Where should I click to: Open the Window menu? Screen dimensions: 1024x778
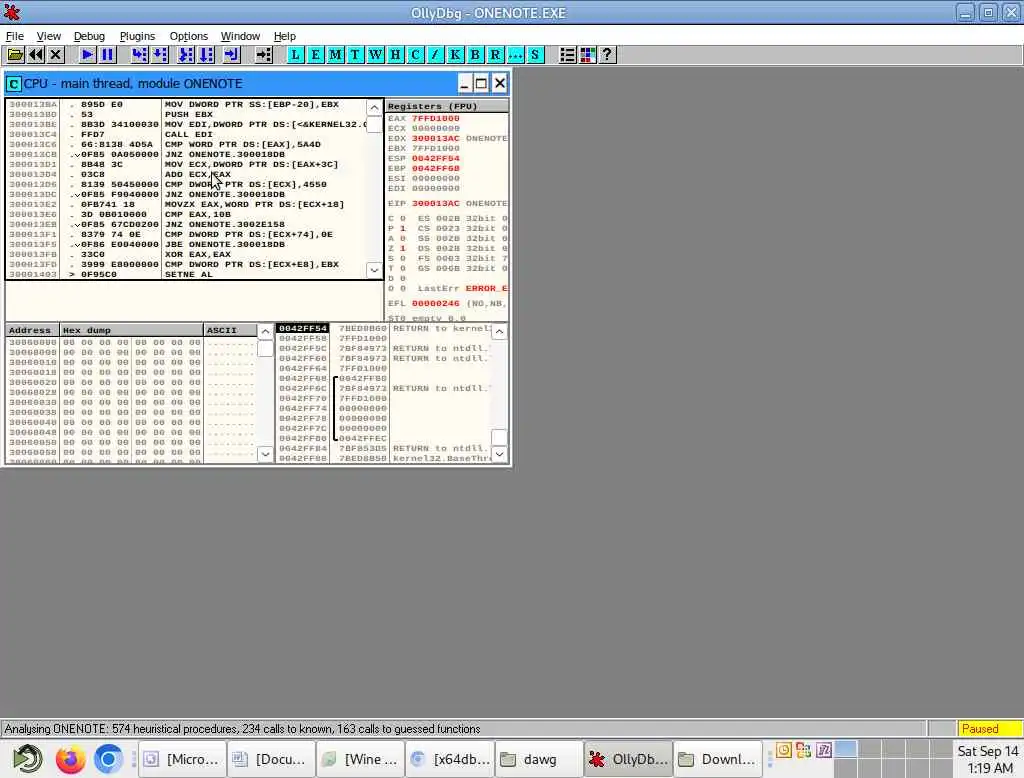click(240, 36)
